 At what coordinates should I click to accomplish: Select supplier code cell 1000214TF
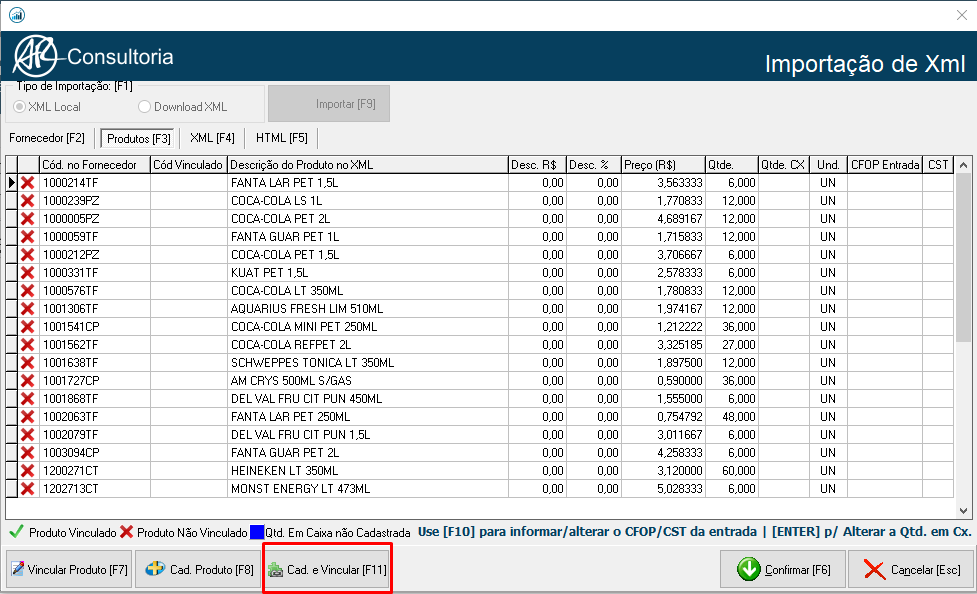(95, 183)
